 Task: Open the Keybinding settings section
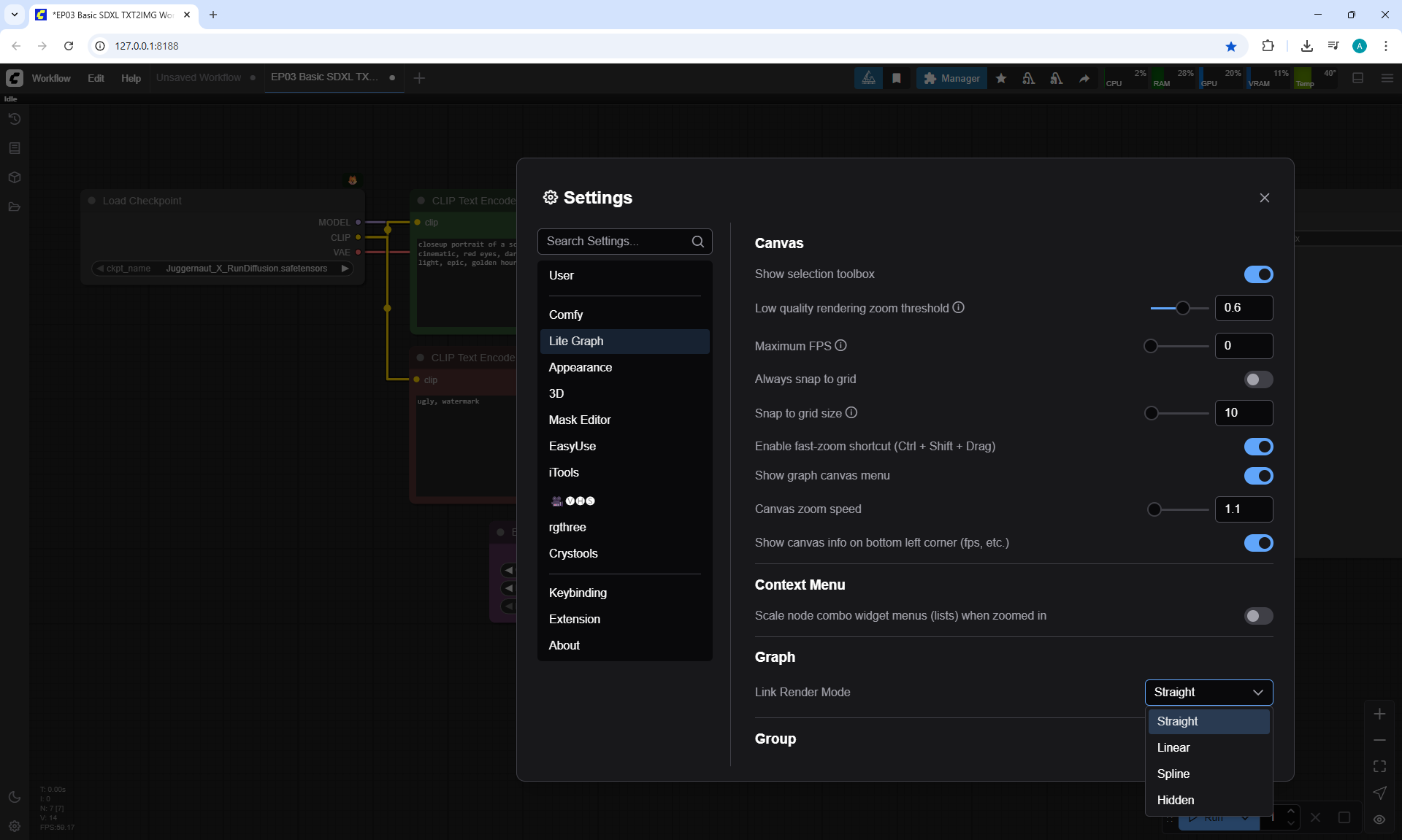577,593
